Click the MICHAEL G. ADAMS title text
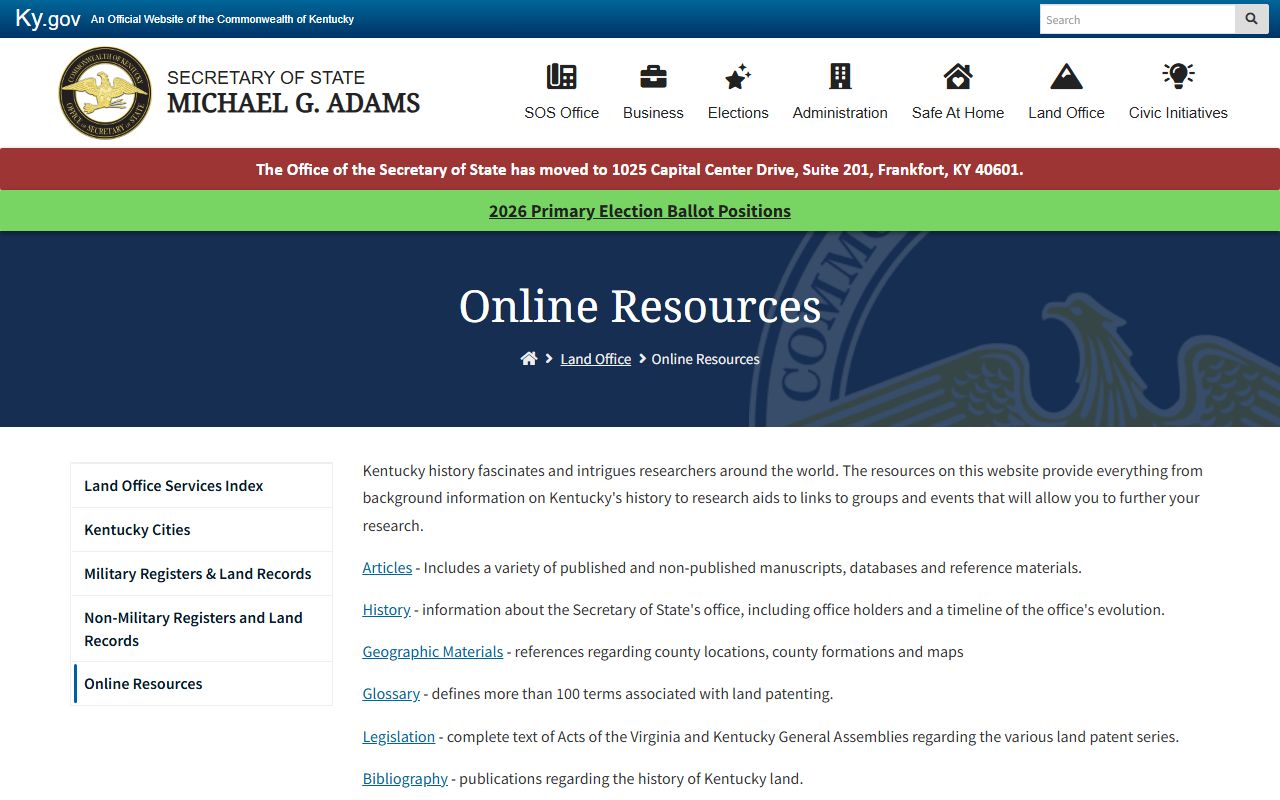Screen dimensions: 1280x800 click(293, 103)
